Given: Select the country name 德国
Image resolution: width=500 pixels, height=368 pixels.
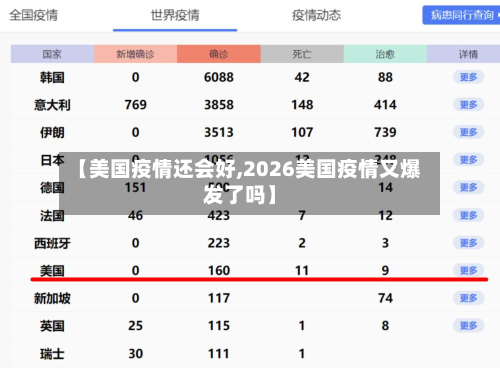Looking at the screenshot, I should click(x=52, y=188).
